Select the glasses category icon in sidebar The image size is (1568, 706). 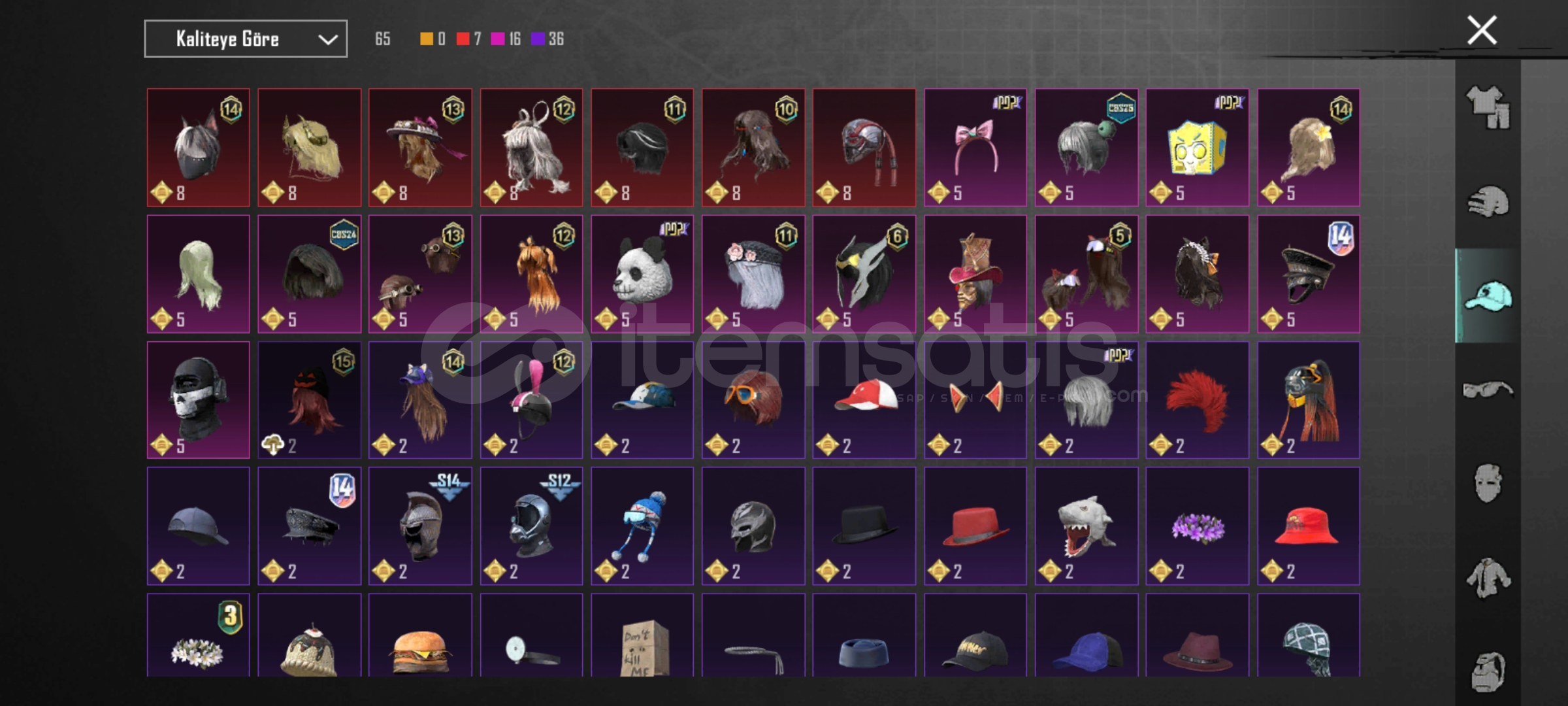click(x=1488, y=390)
